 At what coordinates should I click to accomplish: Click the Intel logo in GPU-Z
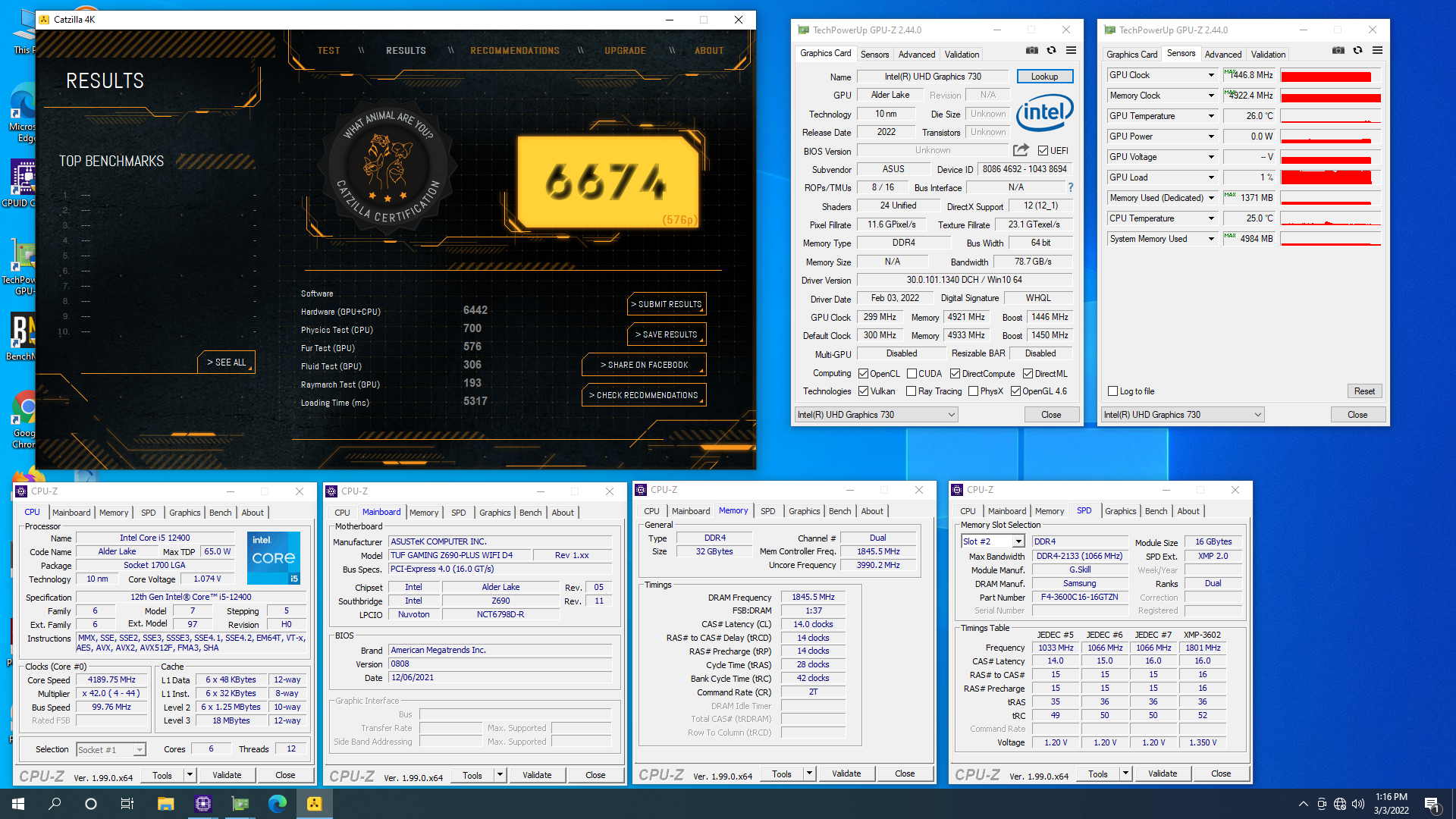point(1044,113)
